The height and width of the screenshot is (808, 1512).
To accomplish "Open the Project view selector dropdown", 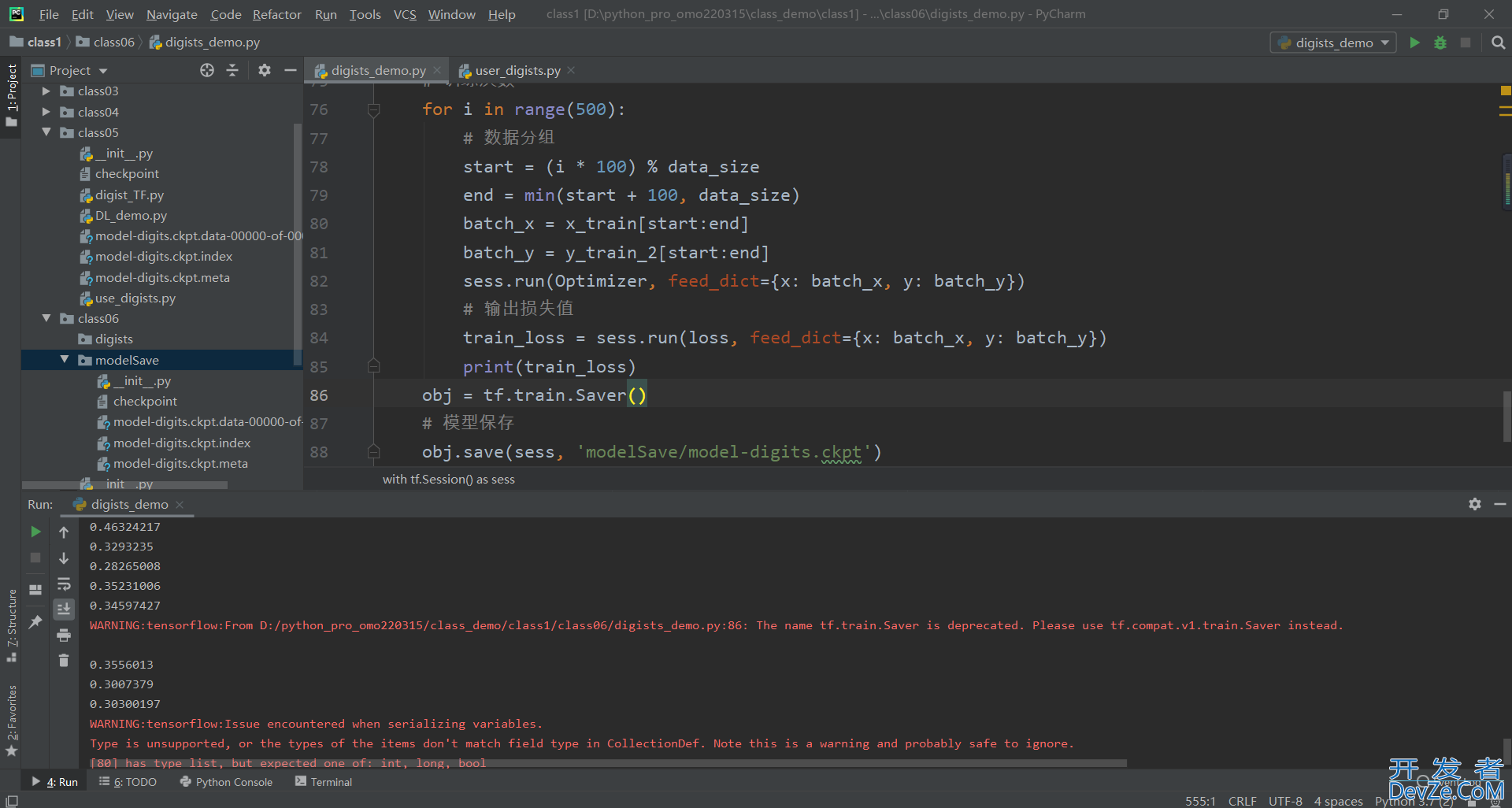I will tap(69, 70).
